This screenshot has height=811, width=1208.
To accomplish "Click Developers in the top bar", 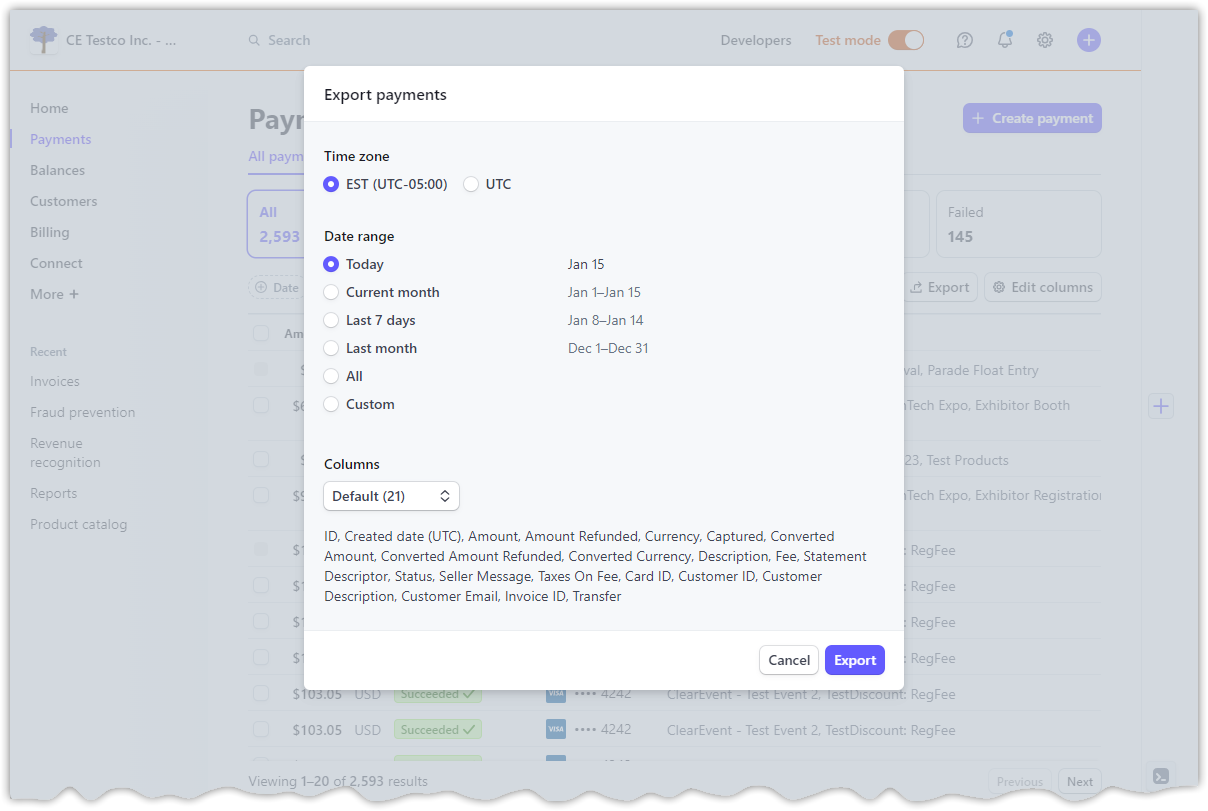I will click(x=755, y=40).
